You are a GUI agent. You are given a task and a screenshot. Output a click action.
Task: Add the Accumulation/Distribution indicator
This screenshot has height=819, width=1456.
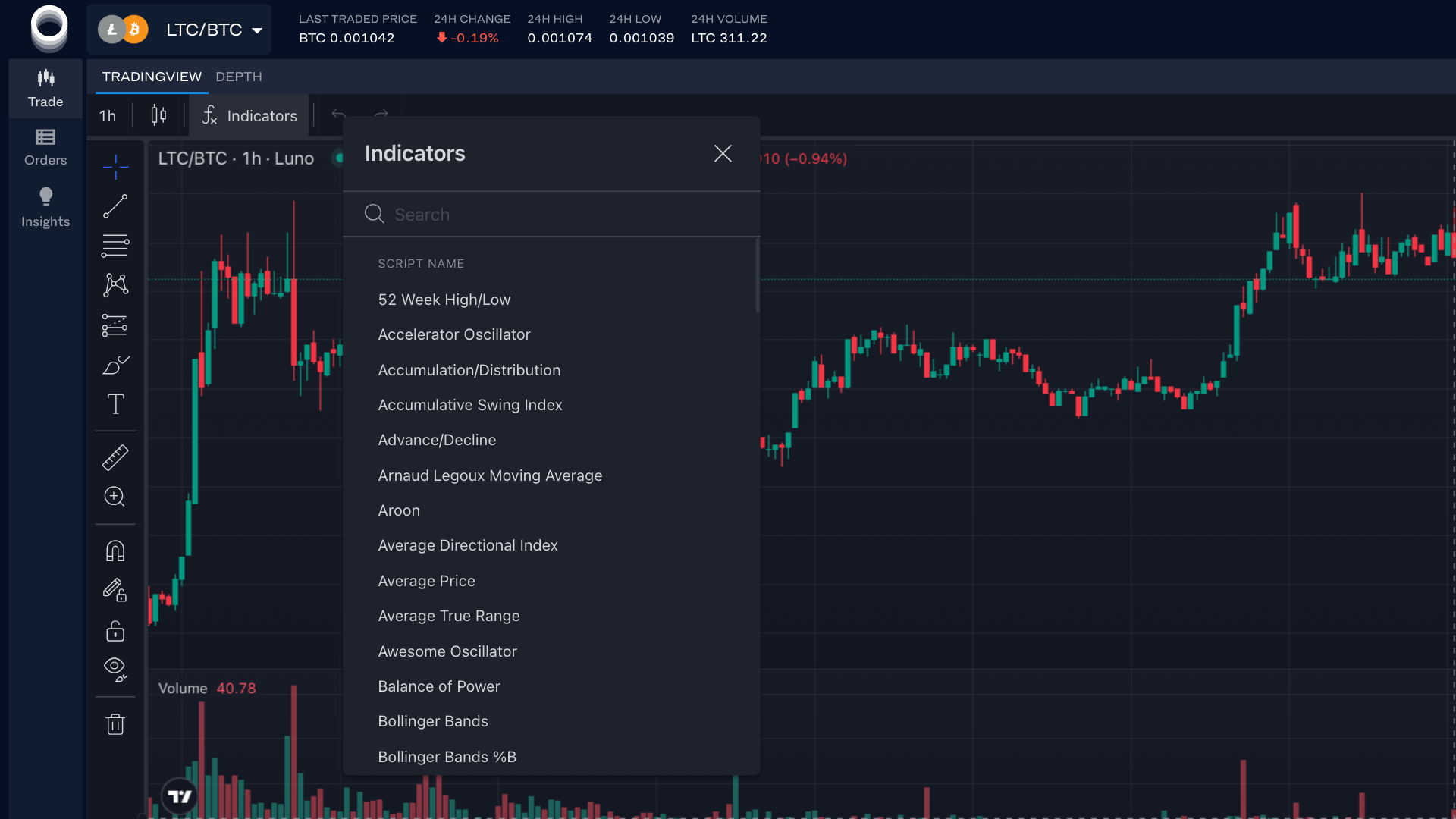(x=550, y=370)
